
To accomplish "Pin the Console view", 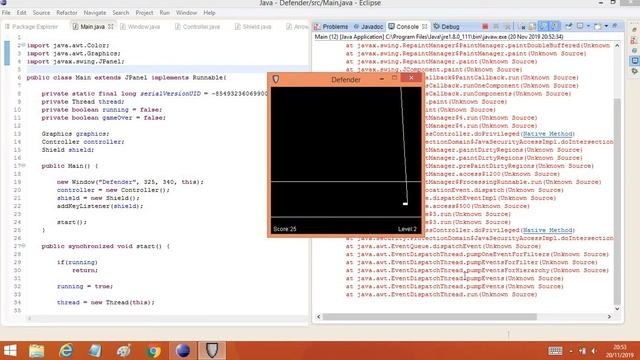I will tap(568, 26).
